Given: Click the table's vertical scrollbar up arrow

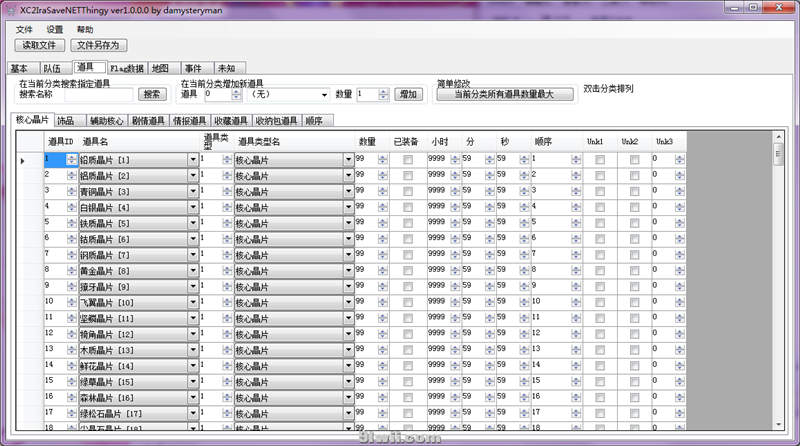Looking at the screenshot, I should pos(778,137).
